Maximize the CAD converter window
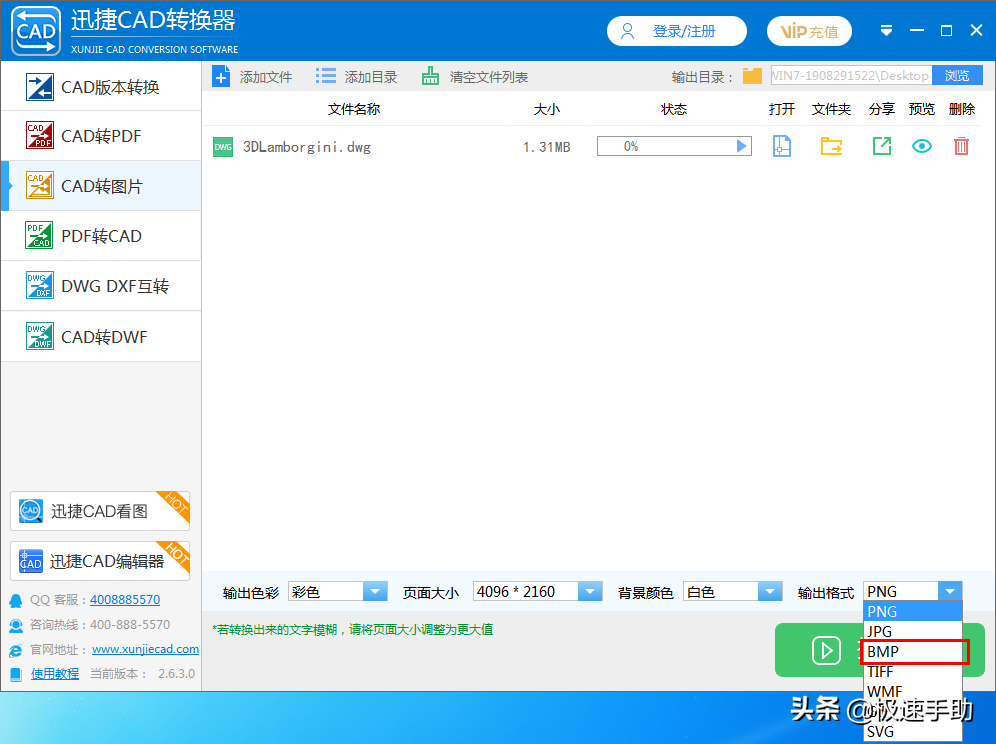The height and width of the screenshot is (744, 996). pyautogui.click(x=946, y=30)
